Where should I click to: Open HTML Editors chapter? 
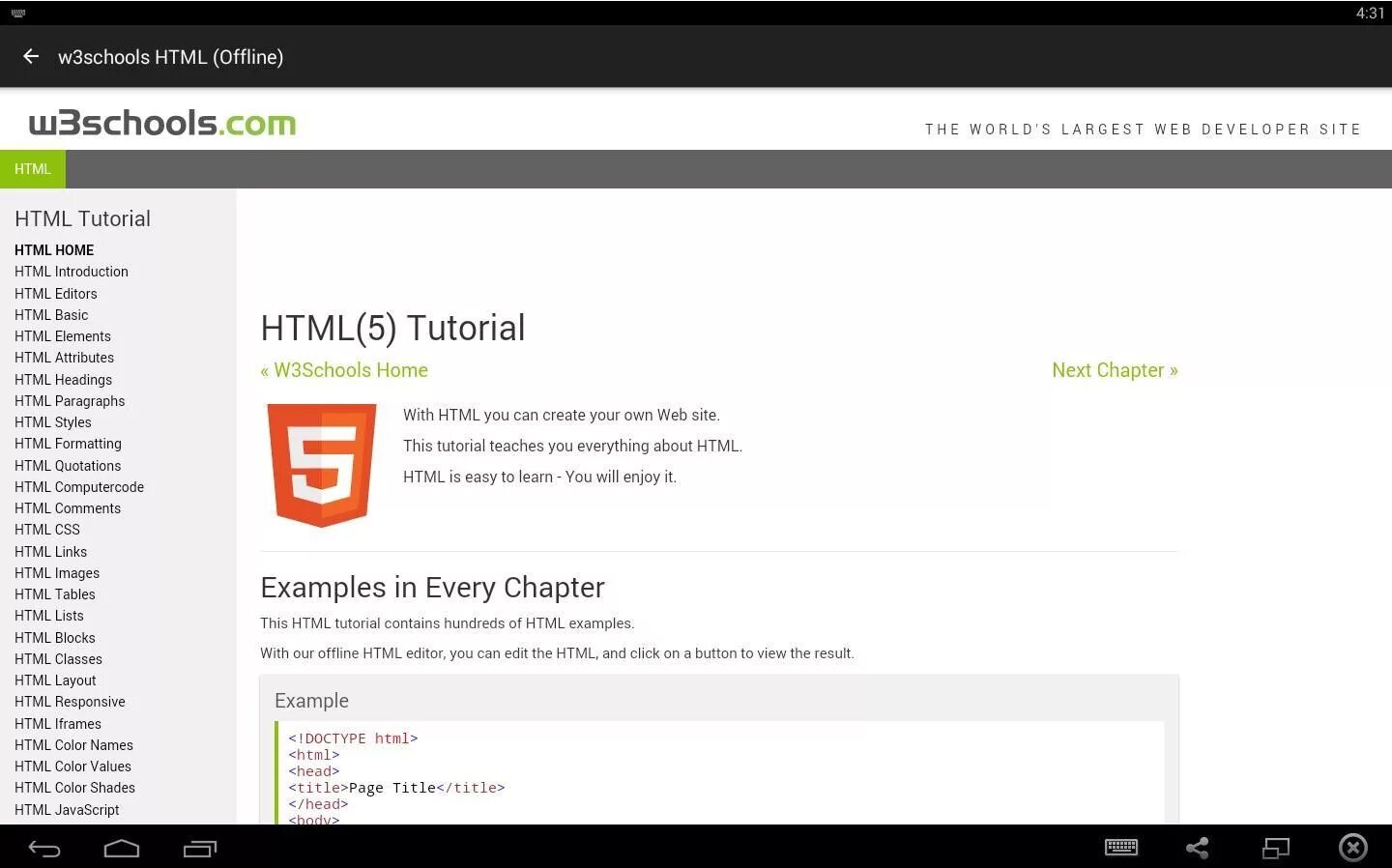pos(56,294)
